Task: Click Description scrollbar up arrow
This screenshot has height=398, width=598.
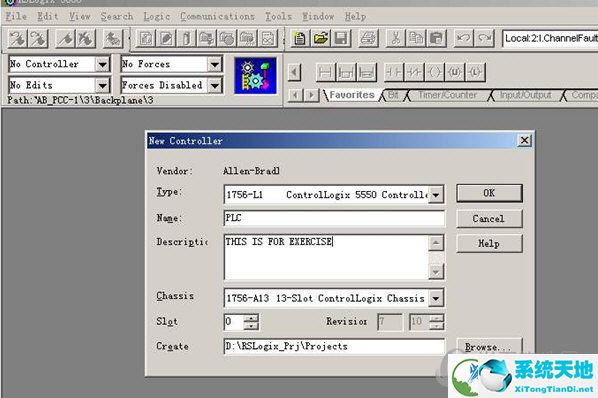Action: point(436,243)
